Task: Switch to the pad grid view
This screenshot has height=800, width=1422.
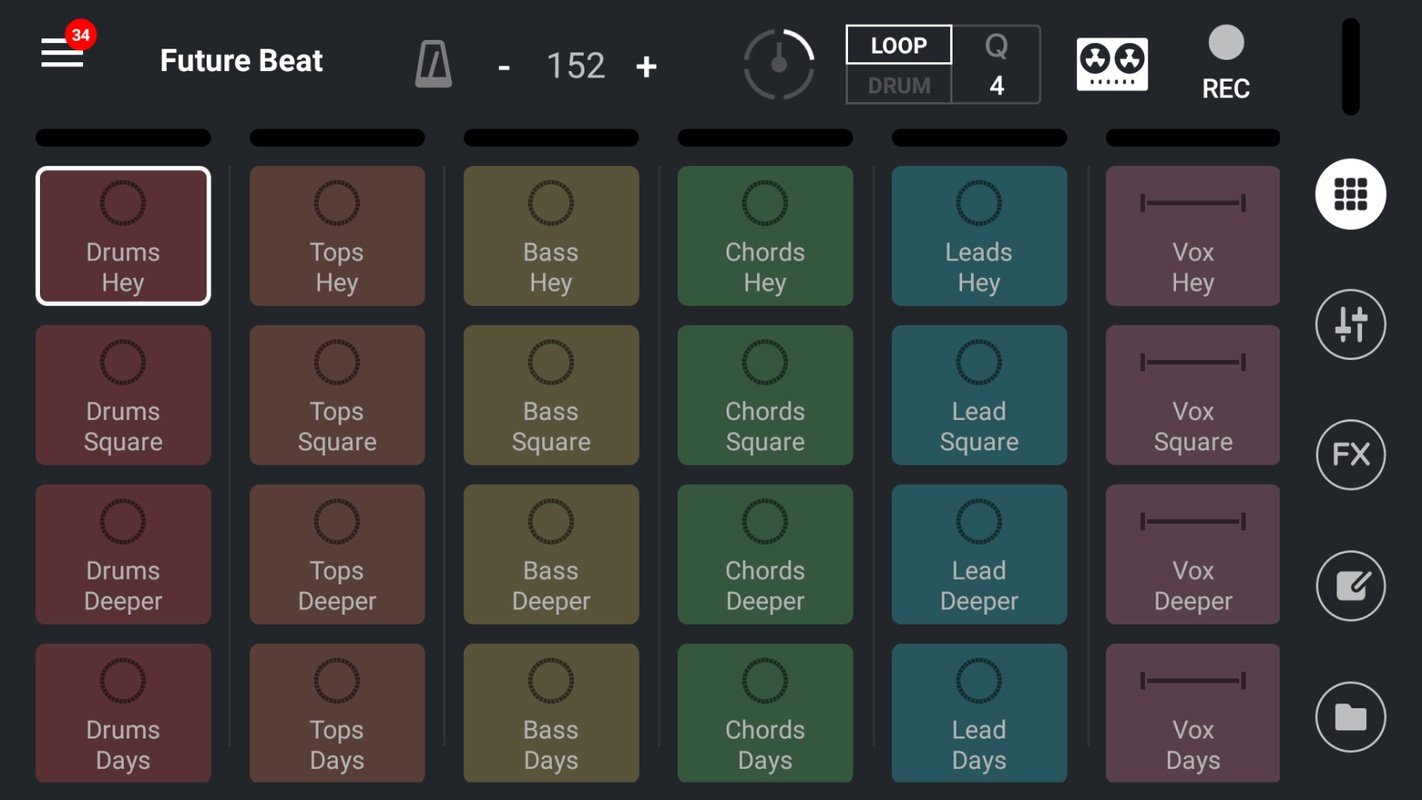Action: (x=1350, y=194)
